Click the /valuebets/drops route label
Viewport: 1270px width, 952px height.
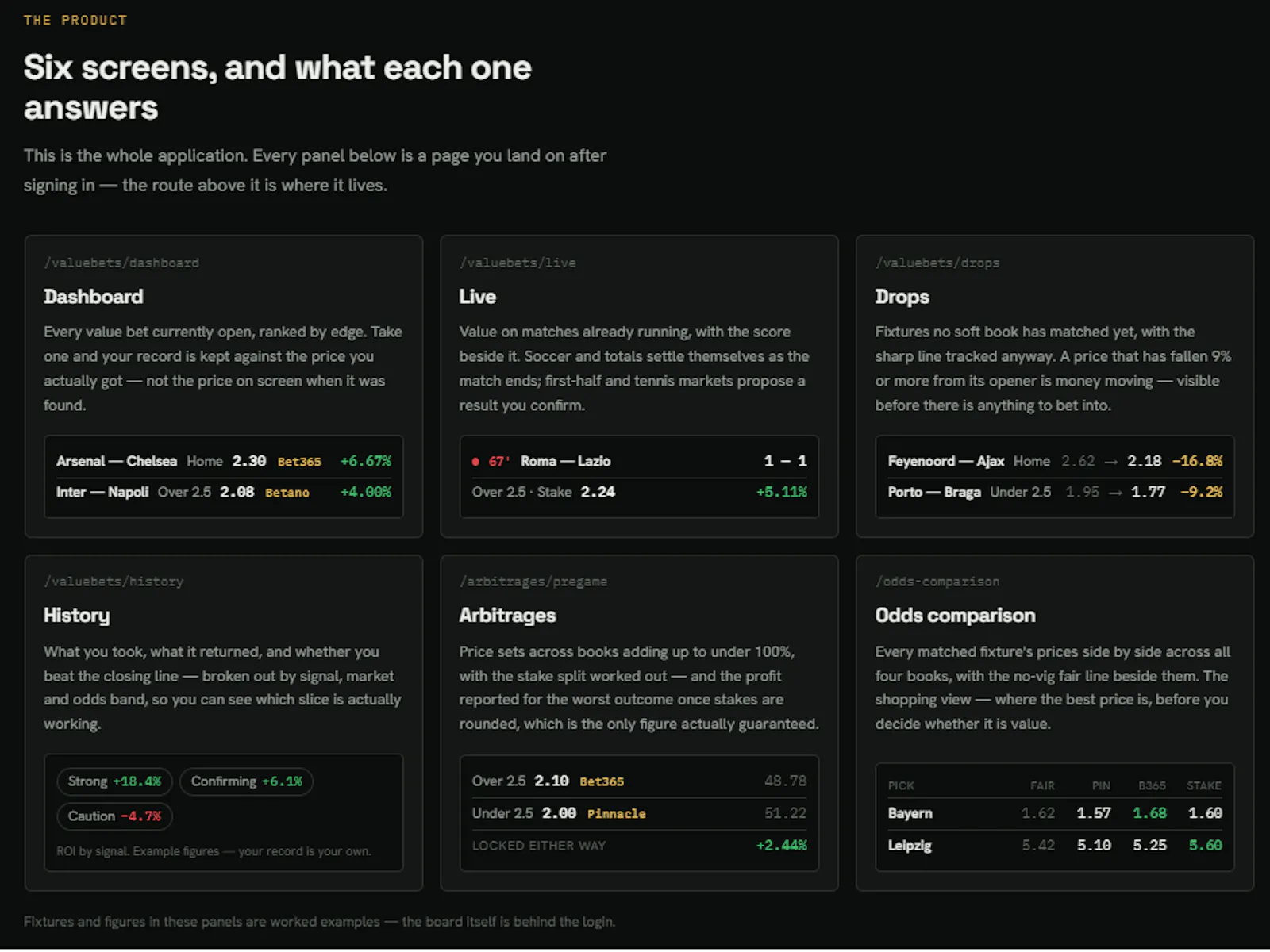937,263
